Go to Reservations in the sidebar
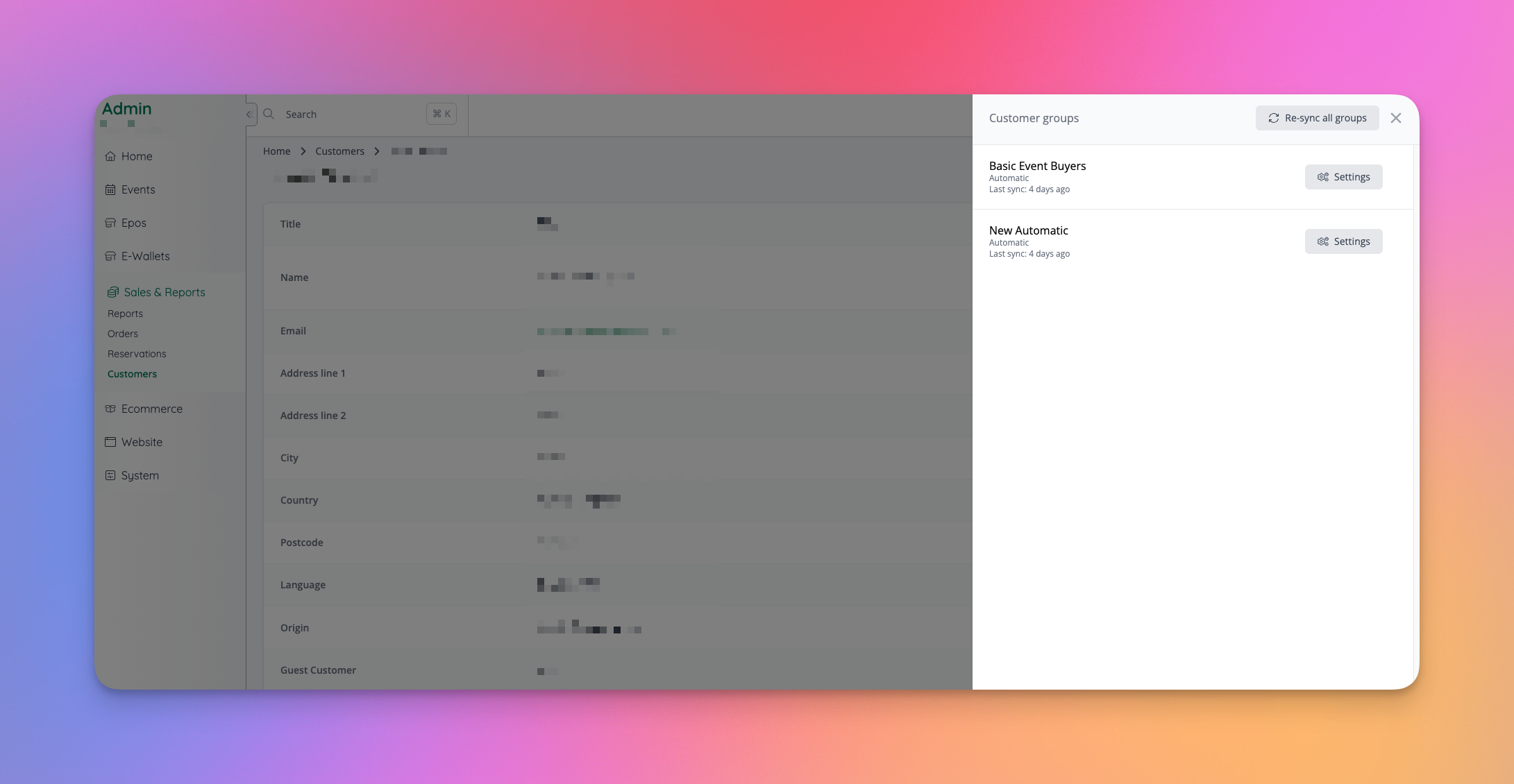1514x784 pixels. coord(137,354)
